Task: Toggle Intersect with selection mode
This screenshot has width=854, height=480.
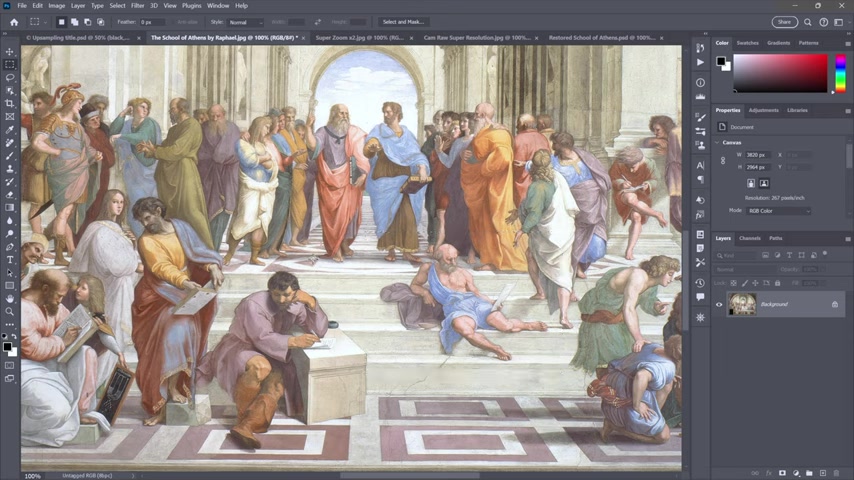Action: 101,22
